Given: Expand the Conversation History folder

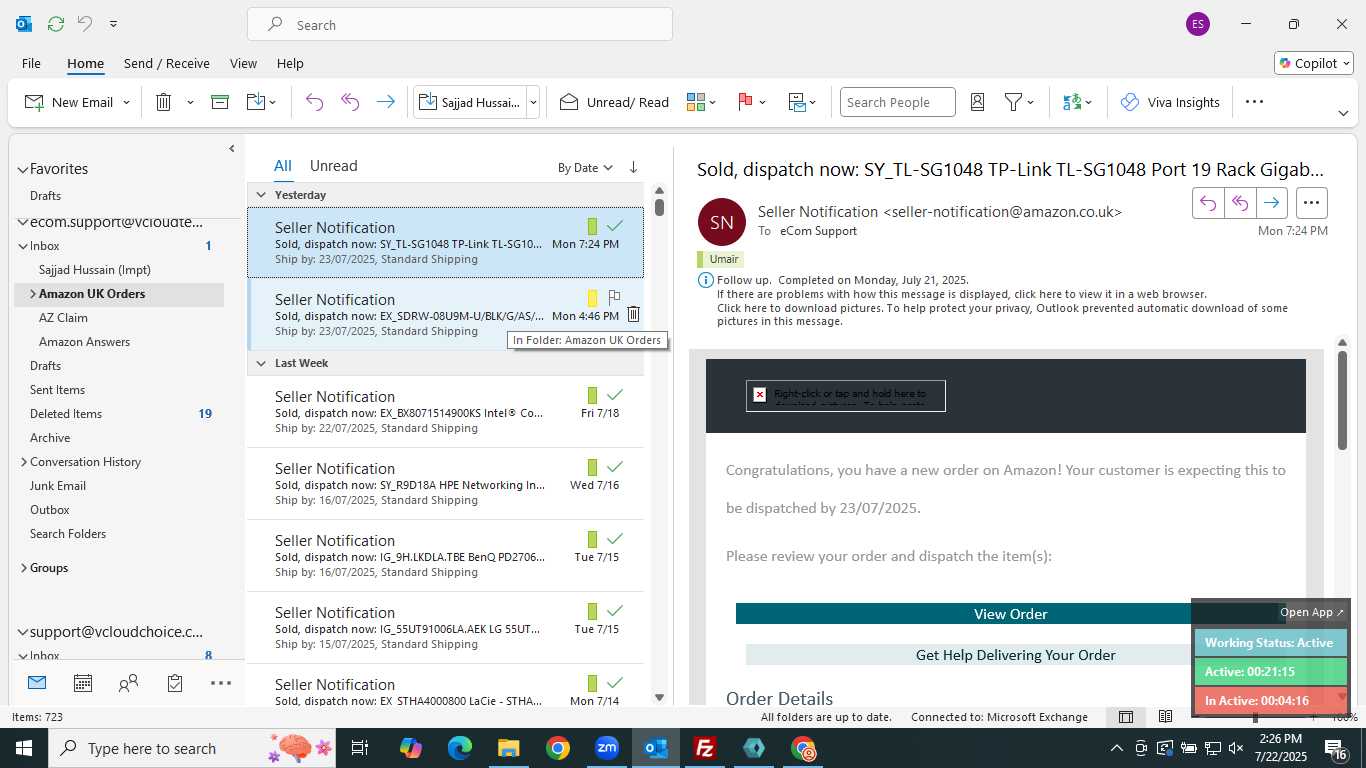Looking at the screenshot, I should click(x=24, y=462).
